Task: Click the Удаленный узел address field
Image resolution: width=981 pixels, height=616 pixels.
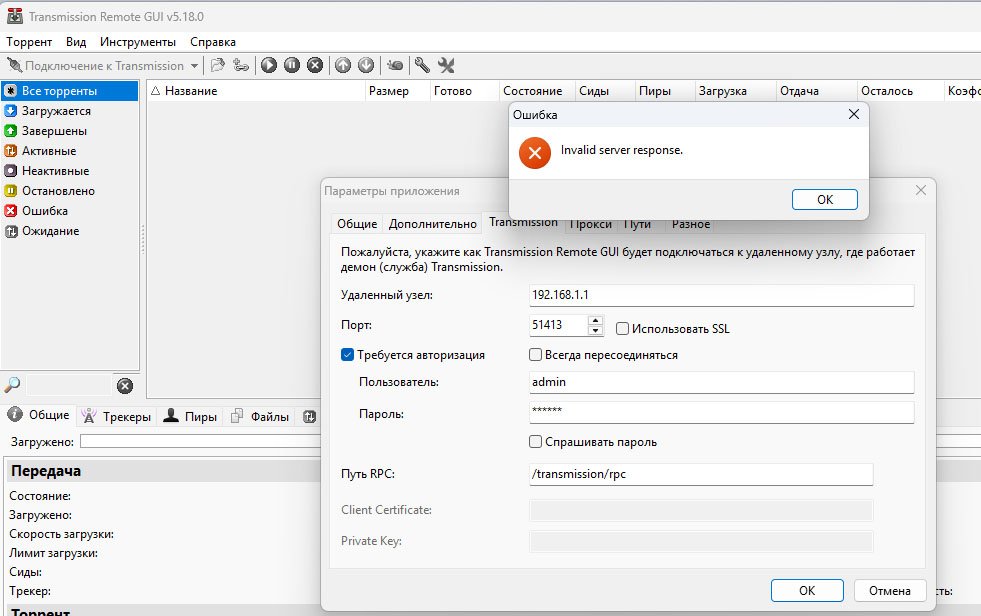Action: (721, 296)
